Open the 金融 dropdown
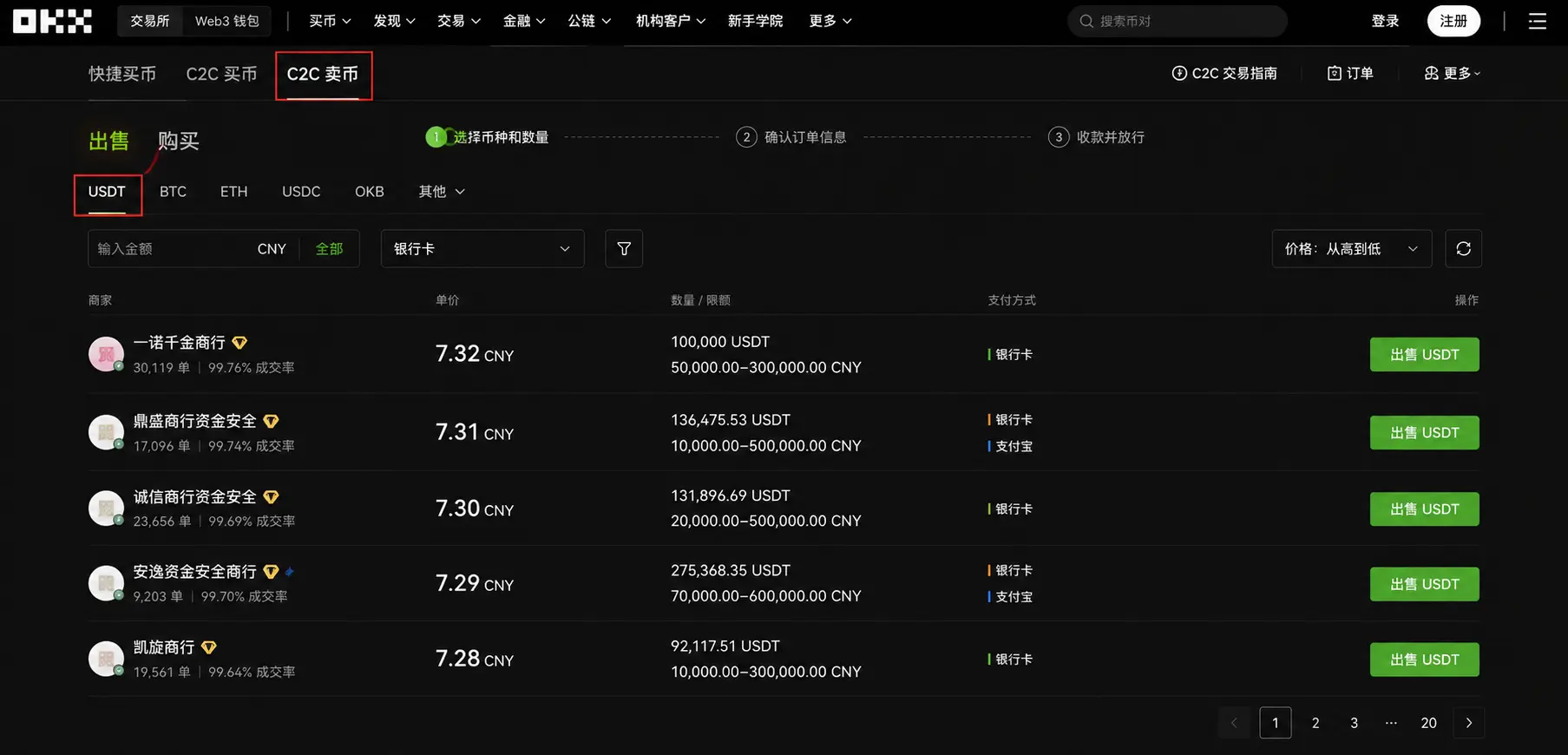This screenshot has width=1568, height=755. click(x=524, y=21)
